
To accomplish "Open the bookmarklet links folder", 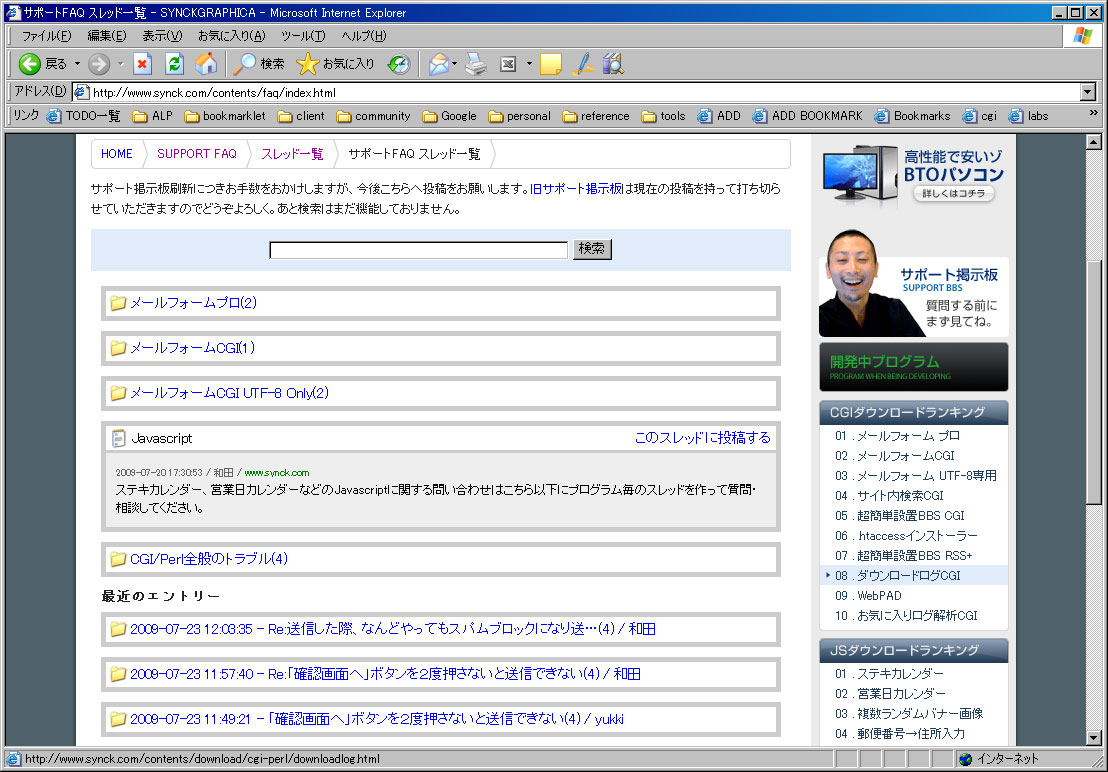I will click(225, 116).
